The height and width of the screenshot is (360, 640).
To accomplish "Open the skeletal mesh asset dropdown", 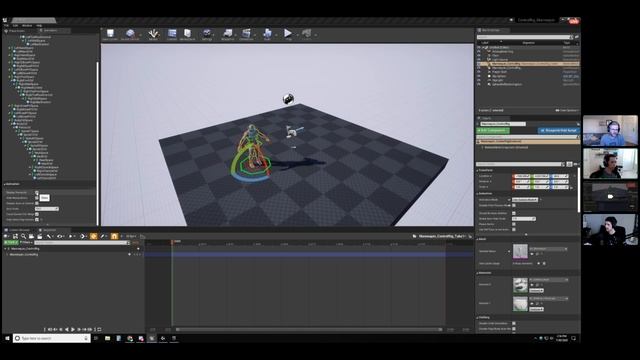I will (549, 249).
